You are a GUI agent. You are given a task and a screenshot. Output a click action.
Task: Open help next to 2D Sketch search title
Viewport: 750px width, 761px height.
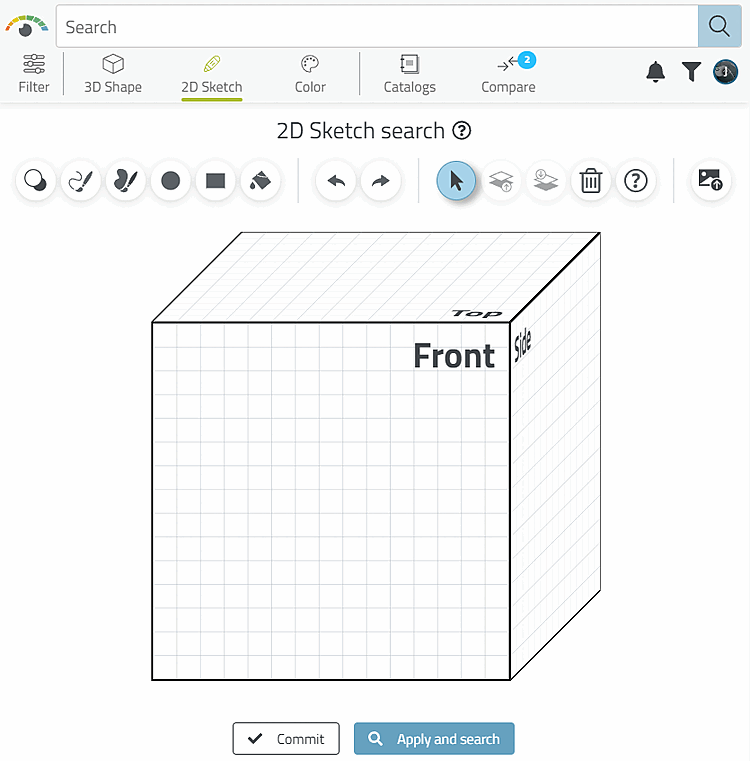(x=462, y=131)
